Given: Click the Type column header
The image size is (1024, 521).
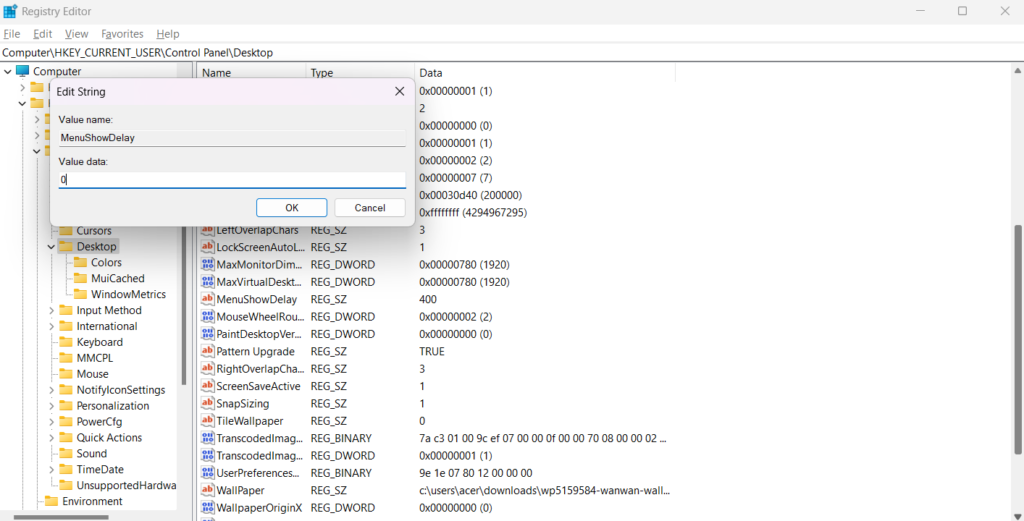Looking at the screenshot, I should (360, 73).
